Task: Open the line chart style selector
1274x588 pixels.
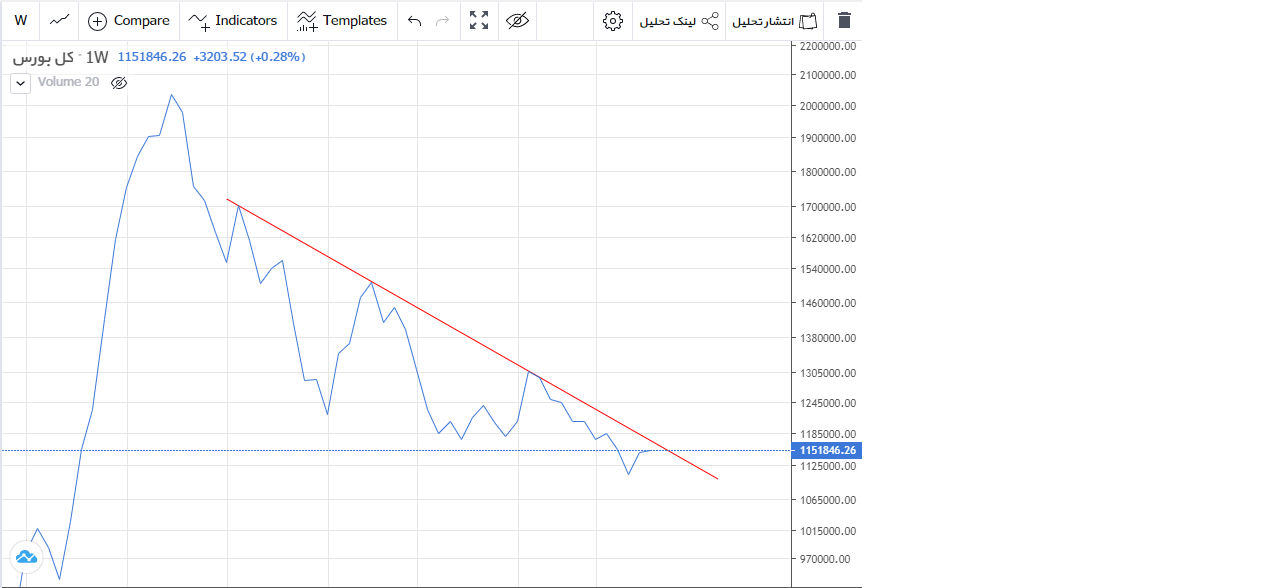Action: (x=60, y=20)
